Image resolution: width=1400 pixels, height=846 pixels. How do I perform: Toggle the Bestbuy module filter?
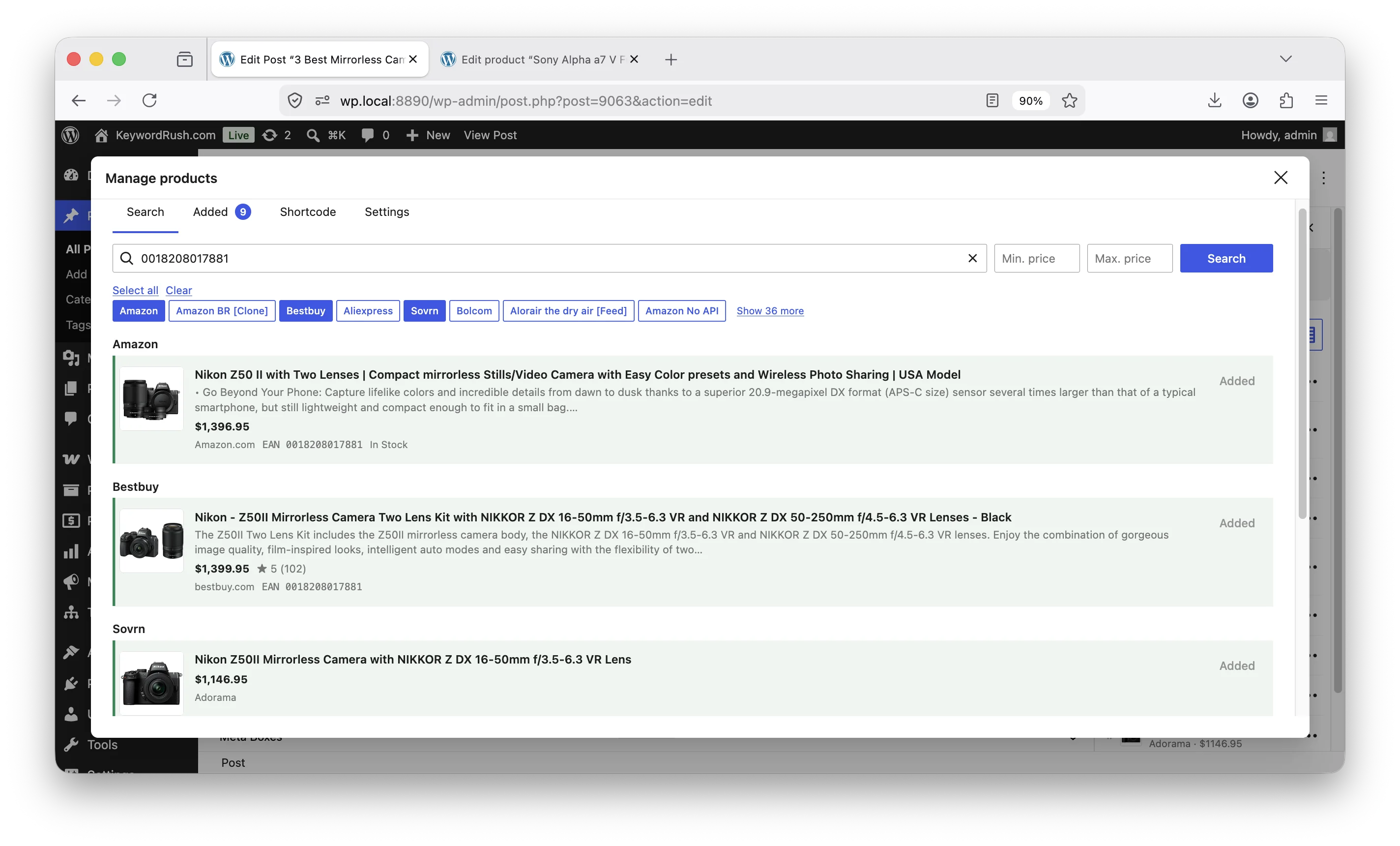[x=306, y=310]
